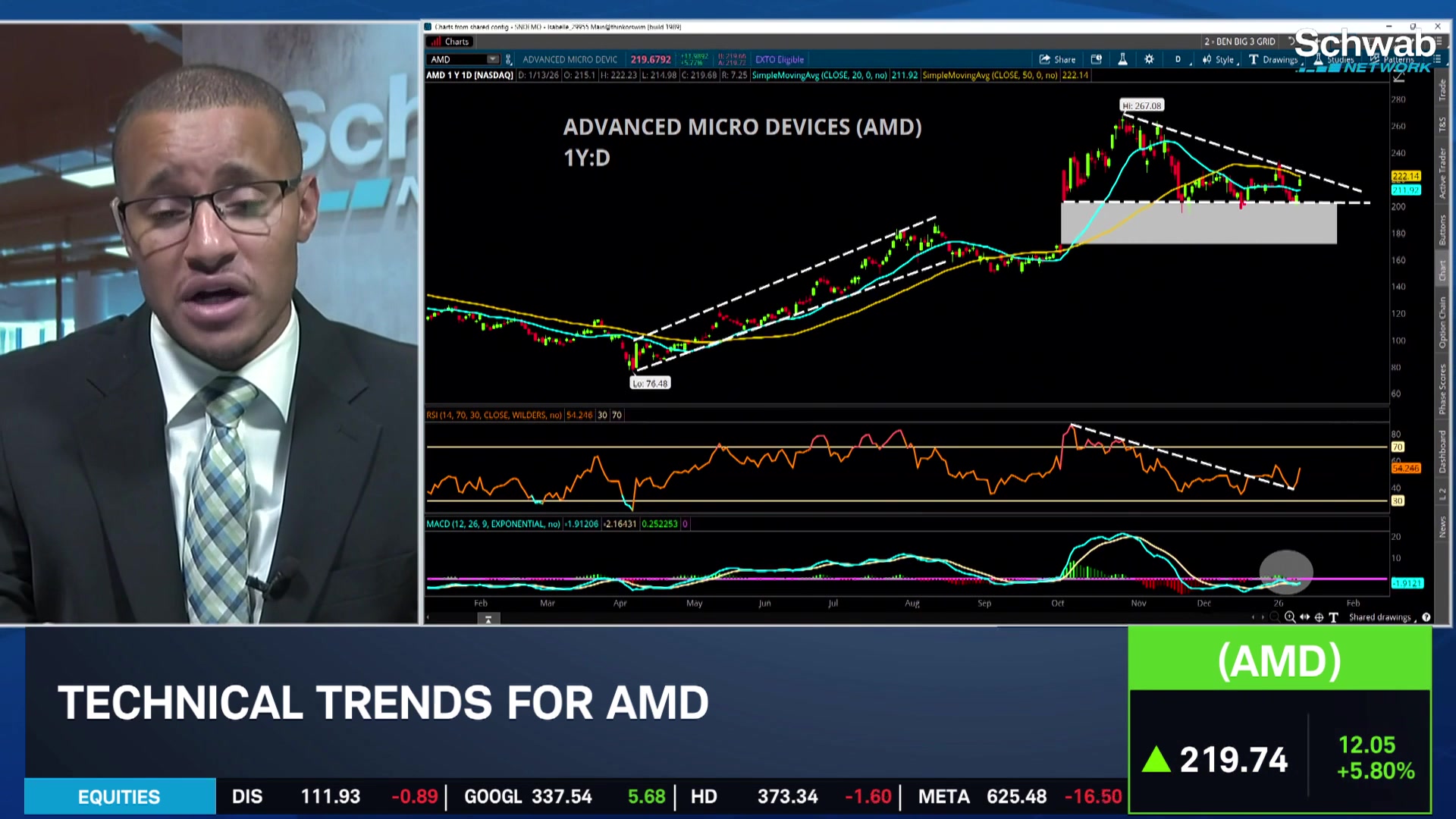Select the Text note tool at chart bottom
1456x819 pixels.
coord(1332,617)
